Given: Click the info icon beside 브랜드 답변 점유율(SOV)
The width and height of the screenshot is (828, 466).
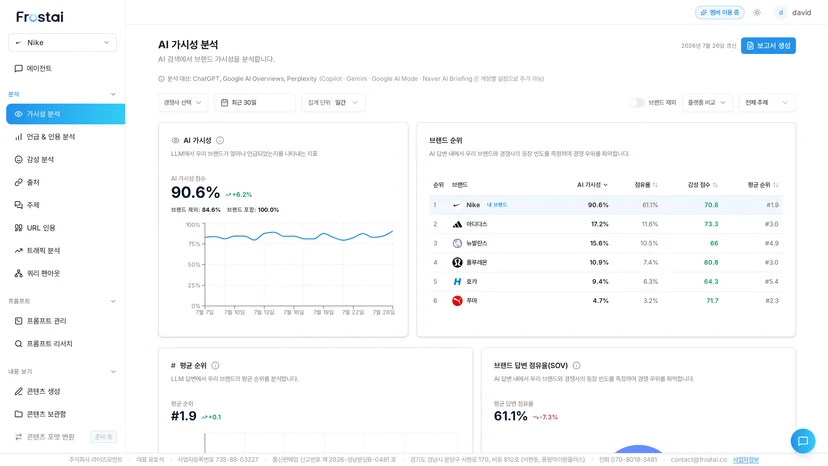Looking at the screenshot, I should [x=577, y=366].
